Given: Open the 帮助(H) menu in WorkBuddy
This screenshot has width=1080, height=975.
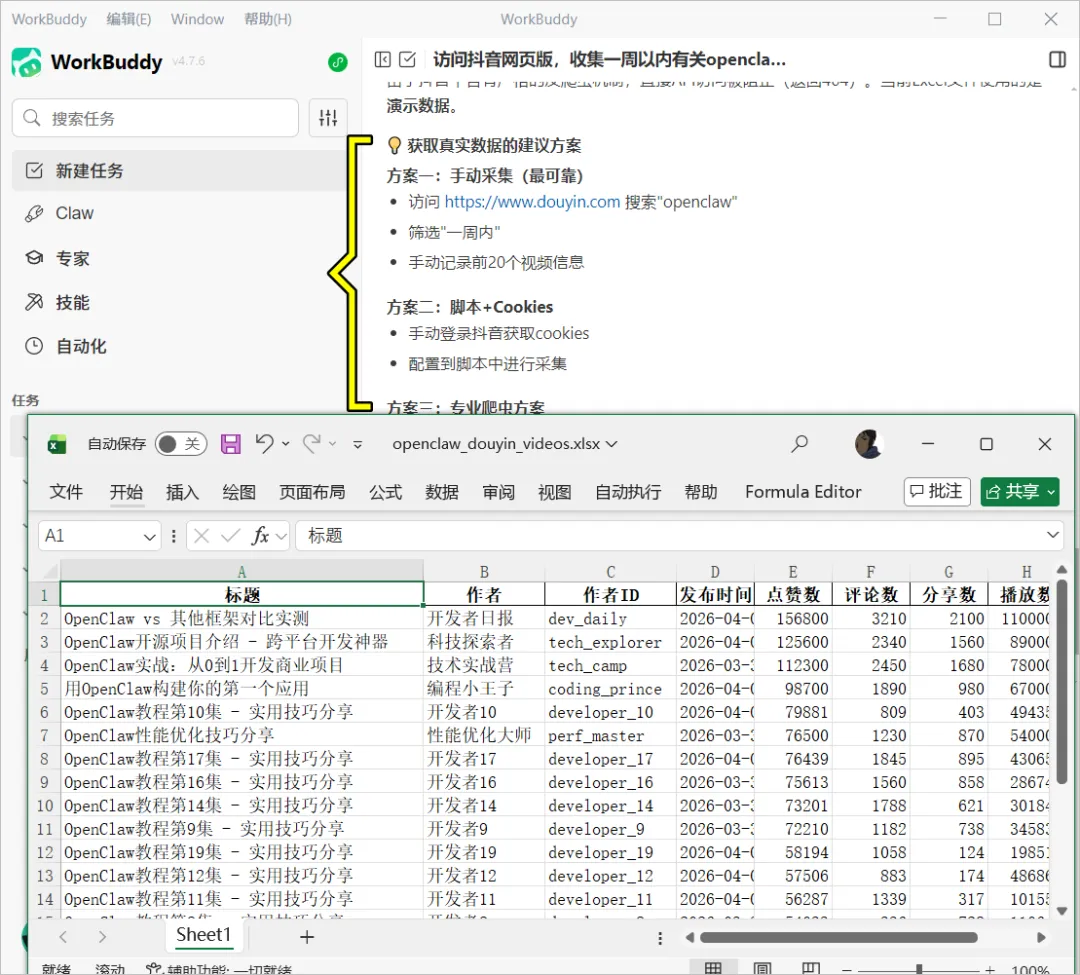Looking at the screenshot, I should tap(268, 19).
